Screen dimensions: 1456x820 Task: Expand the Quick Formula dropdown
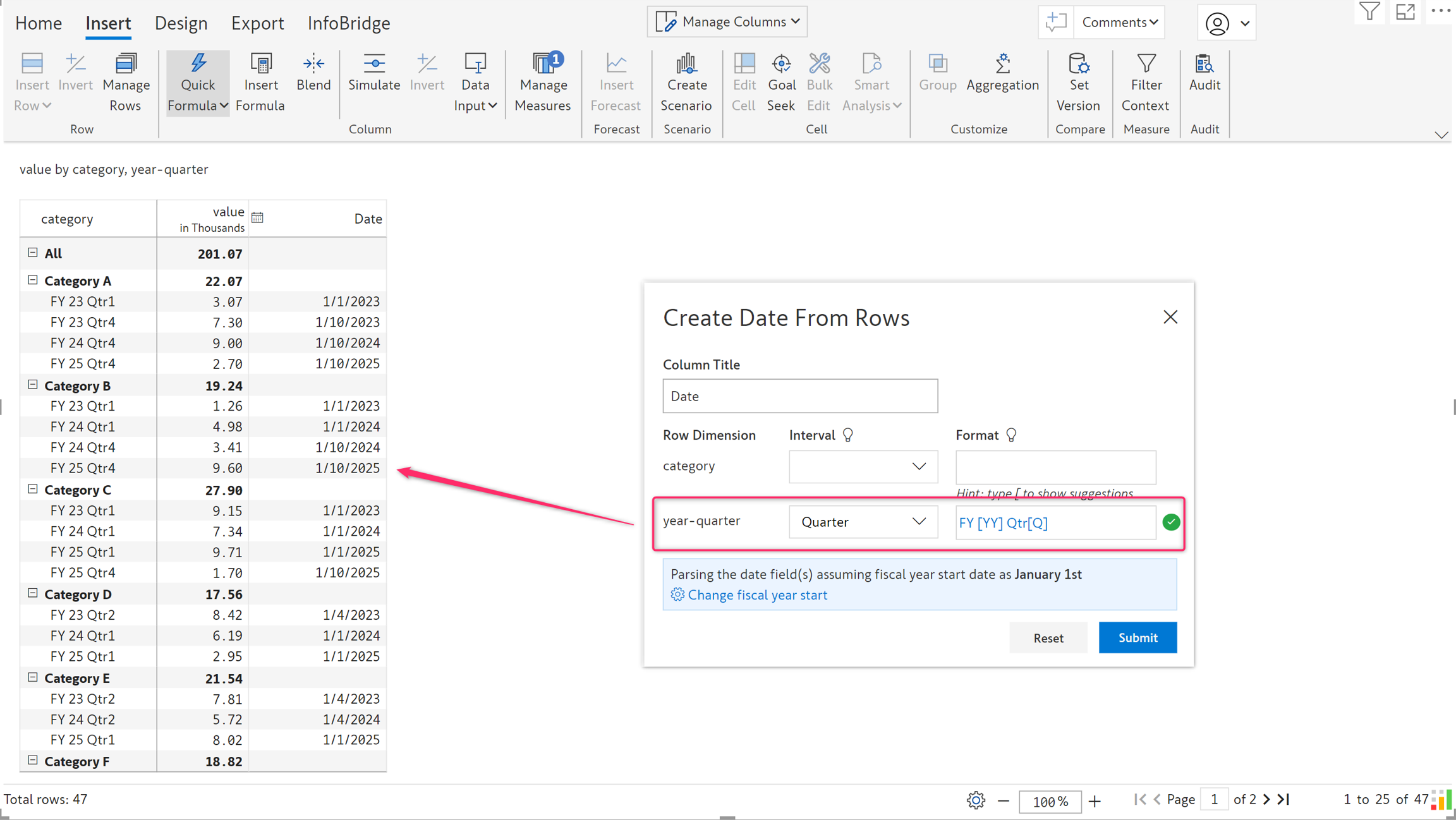[x=224, y=106]
